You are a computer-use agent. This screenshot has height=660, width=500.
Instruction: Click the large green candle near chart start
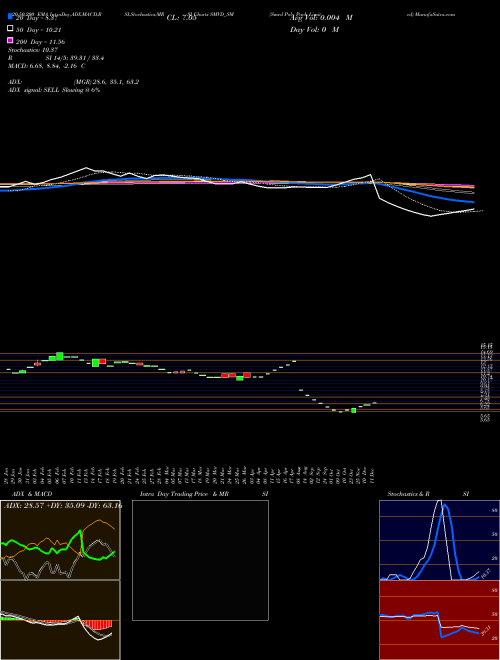point(60,356)
